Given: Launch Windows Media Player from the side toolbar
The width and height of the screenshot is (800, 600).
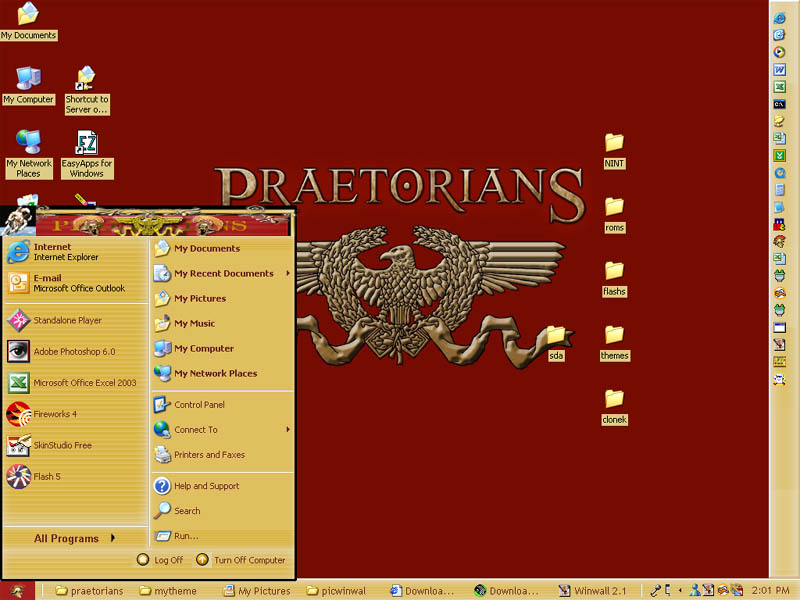Looking at the screenshot, I should (x=779, y=52).
